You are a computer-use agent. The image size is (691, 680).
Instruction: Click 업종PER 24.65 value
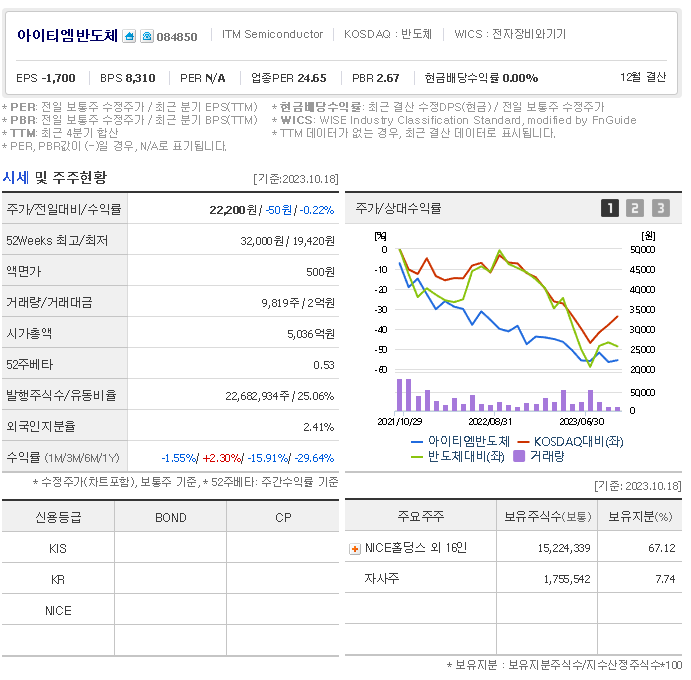click(x=289, y=78)
